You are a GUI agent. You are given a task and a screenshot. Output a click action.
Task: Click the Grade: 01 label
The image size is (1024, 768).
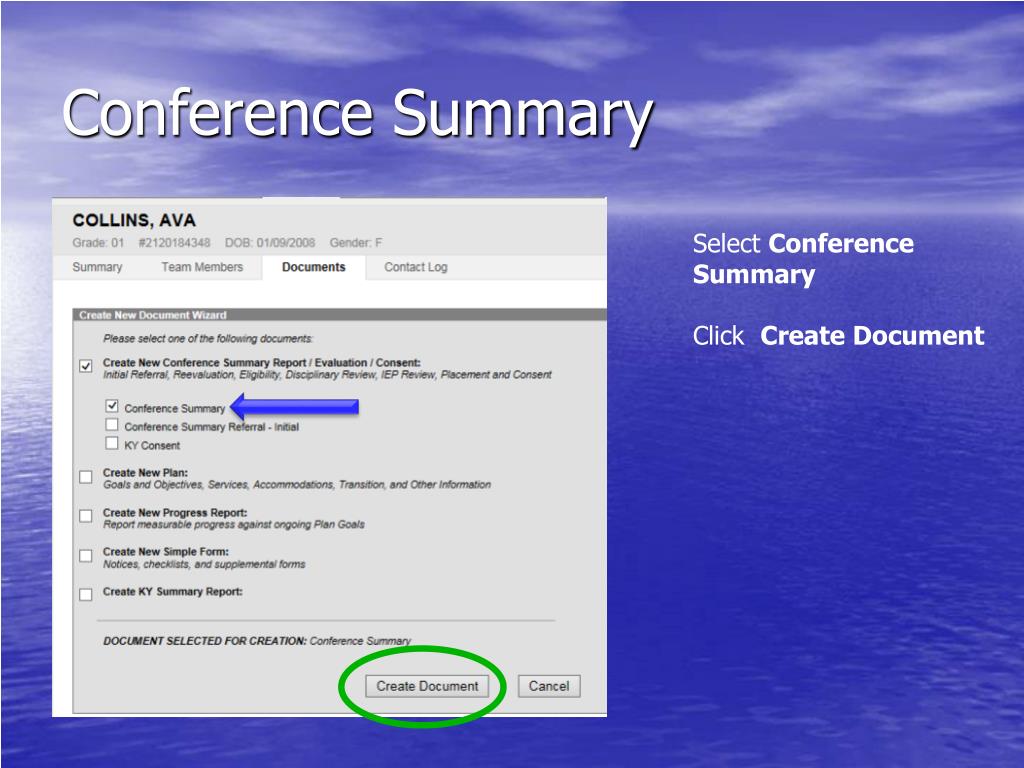(98, 243)
